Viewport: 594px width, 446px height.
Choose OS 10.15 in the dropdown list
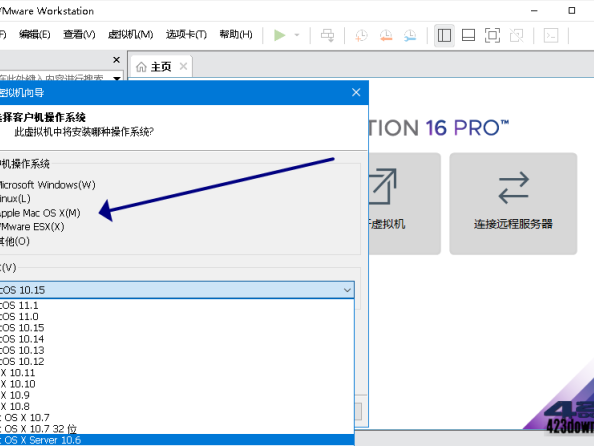coord(177,328)
